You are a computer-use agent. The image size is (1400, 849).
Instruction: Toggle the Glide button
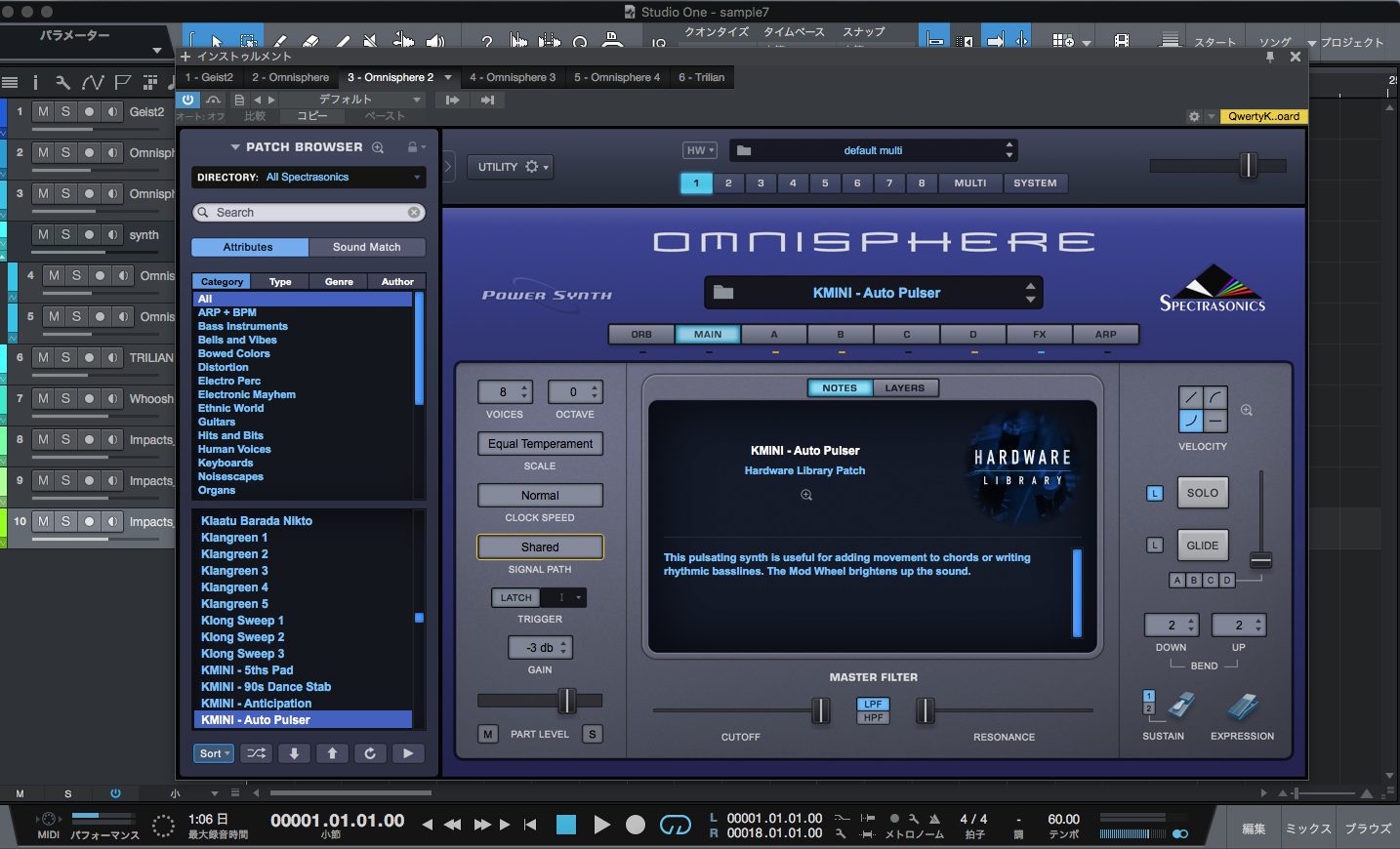(1202, 546)
